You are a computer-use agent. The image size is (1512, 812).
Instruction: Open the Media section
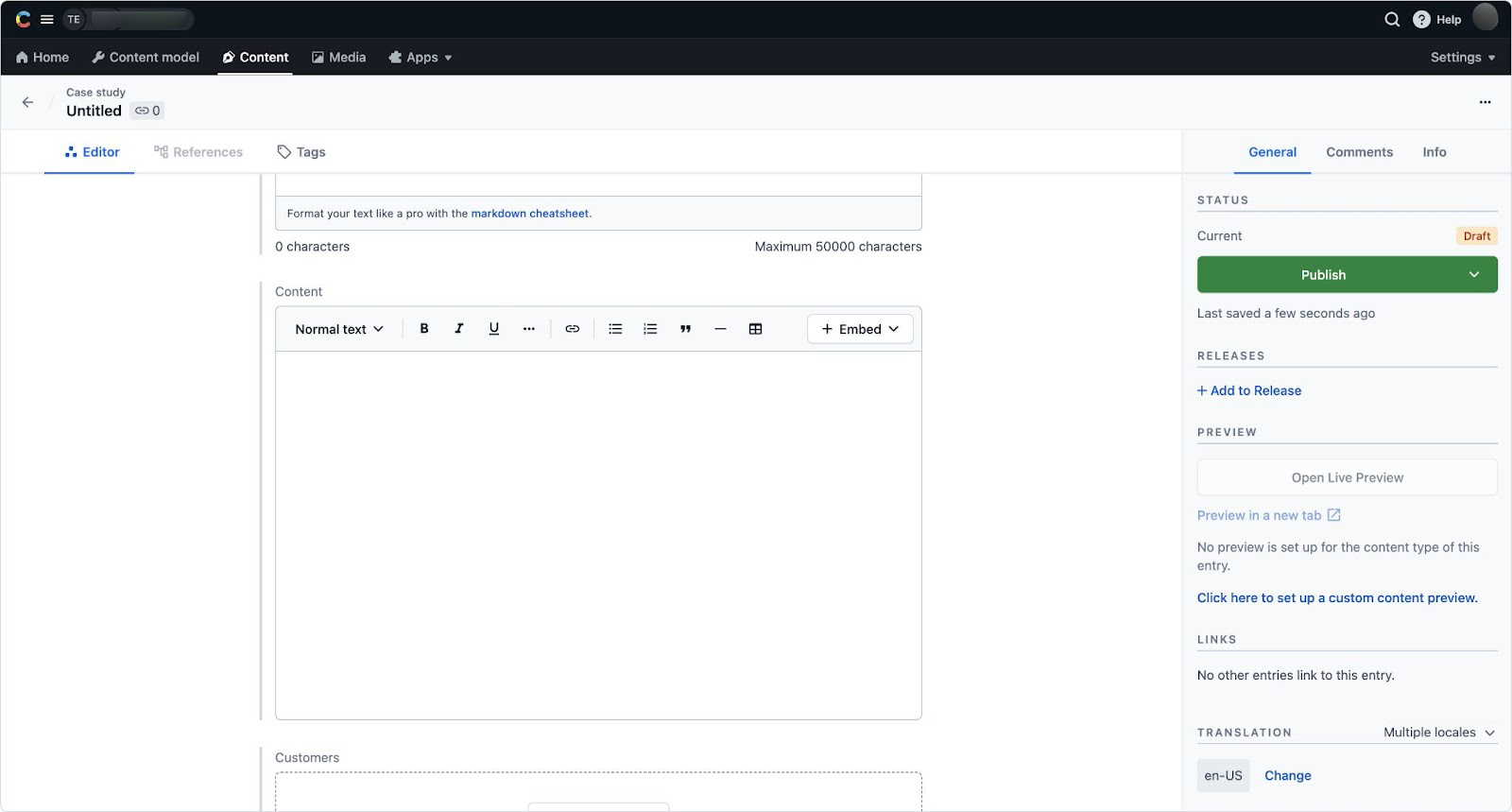tap(338, 58)
